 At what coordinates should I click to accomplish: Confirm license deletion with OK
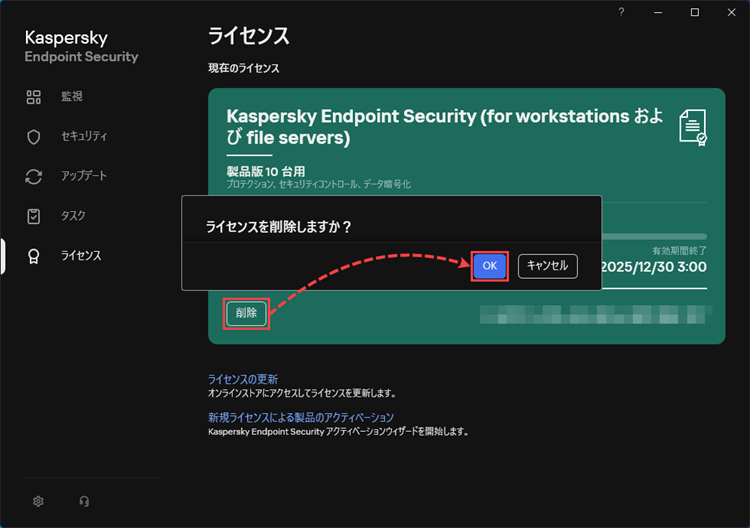pos(489,266)
